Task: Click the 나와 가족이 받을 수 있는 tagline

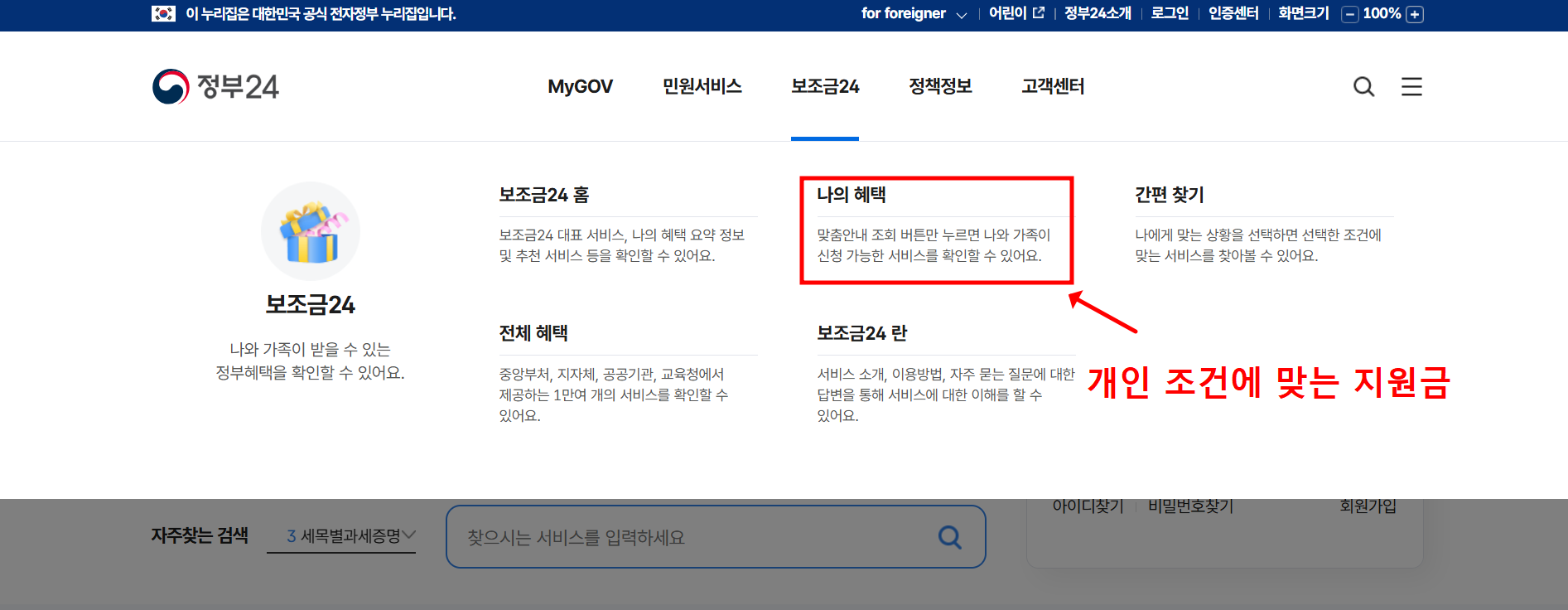Action: coord(310,361)
